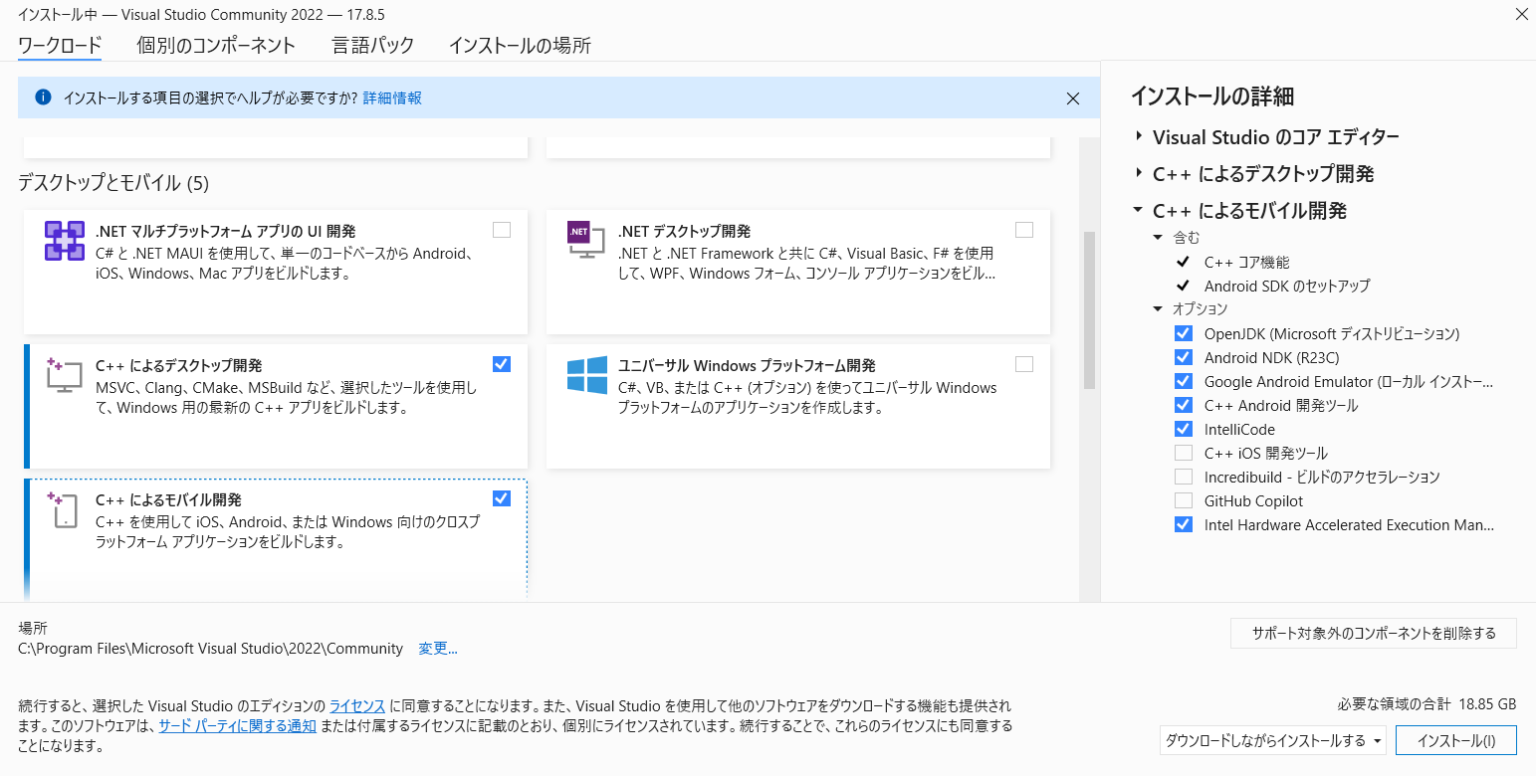
Task: Click the .NET デスクトップ開発 monitor icon
Action: pos(585,241)
